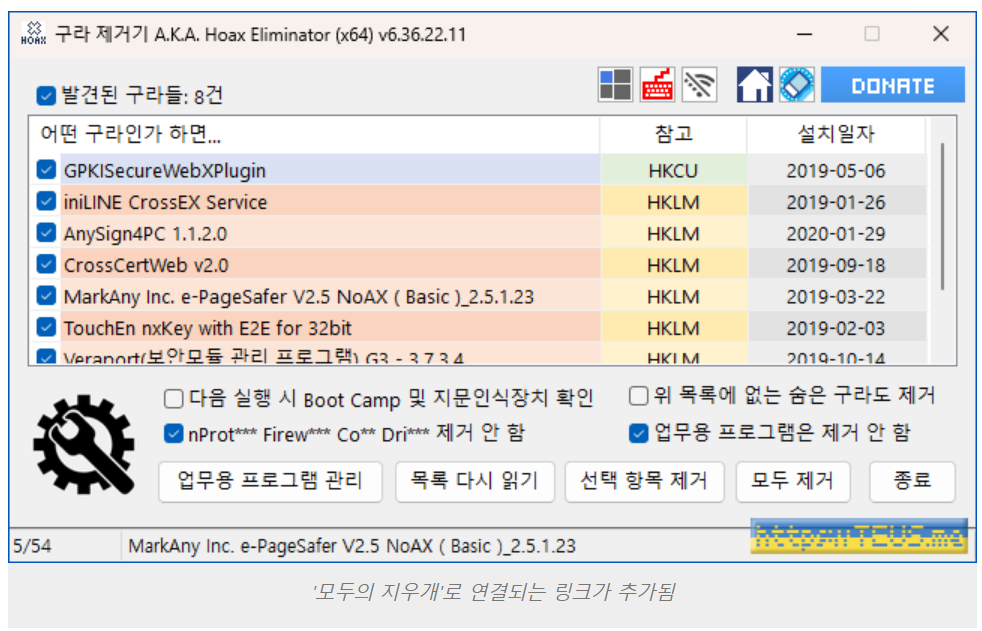982x631 pixels.
Task: Uncheck the MarkAny e-PageSafer checkbox
Action: (x=46, y=295)
